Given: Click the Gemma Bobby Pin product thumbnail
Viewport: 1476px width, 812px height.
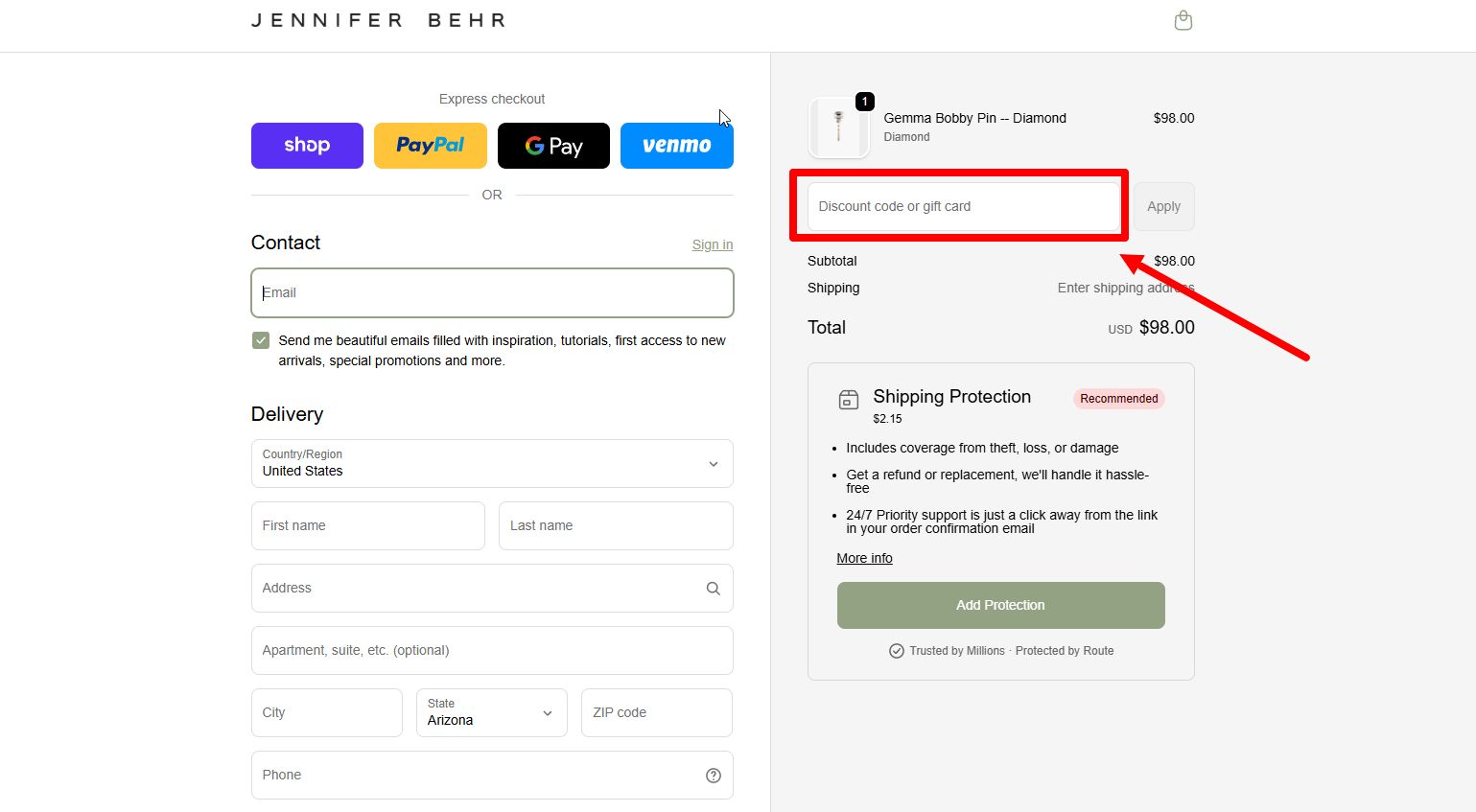Looking at the screenshot, I should click(838, 127).
